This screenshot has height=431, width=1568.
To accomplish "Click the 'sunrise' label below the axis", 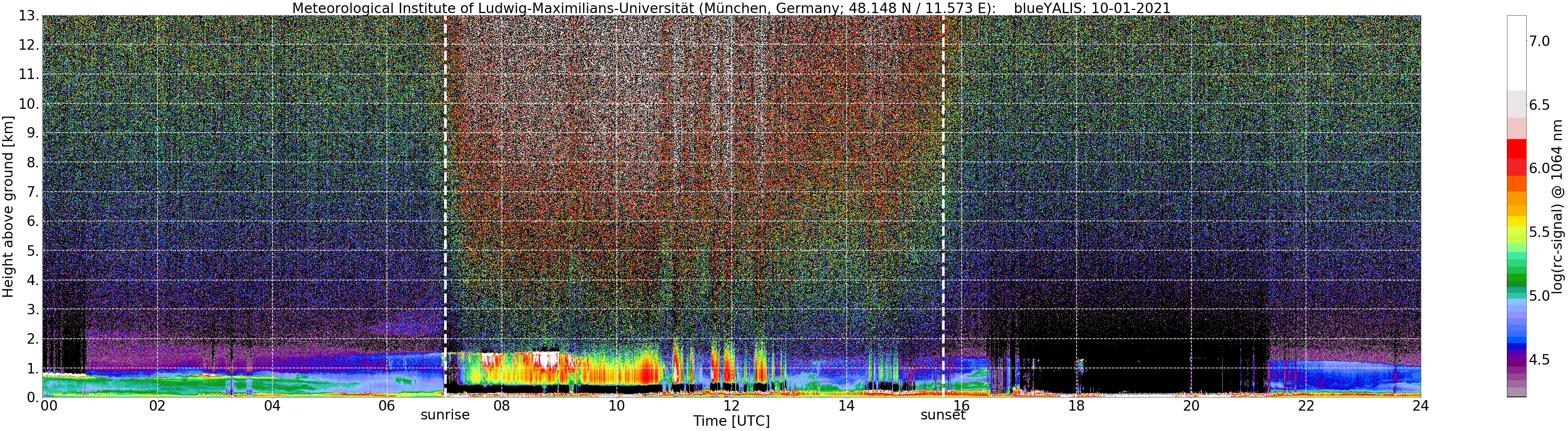I will click(445, 415).
